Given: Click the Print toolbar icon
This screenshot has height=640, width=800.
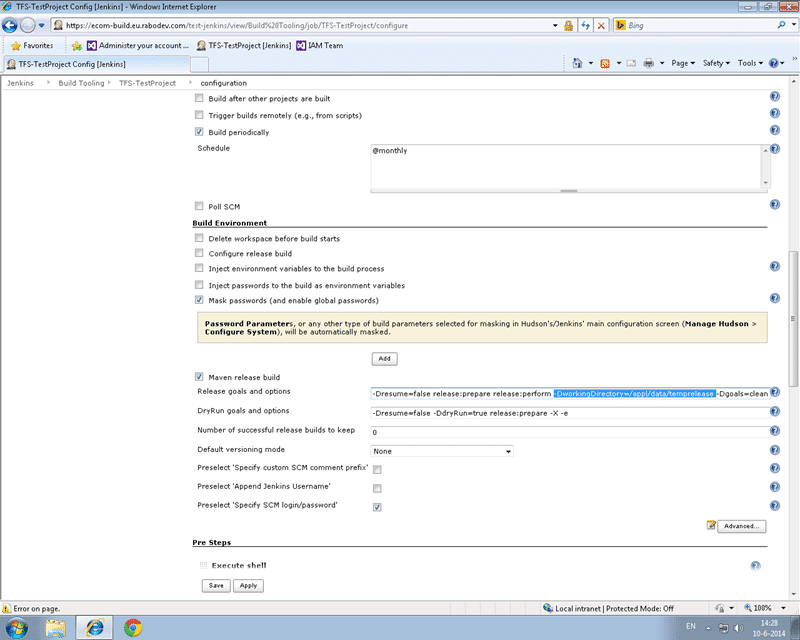Looking at the screenshot, I should [x=648, y=63].
